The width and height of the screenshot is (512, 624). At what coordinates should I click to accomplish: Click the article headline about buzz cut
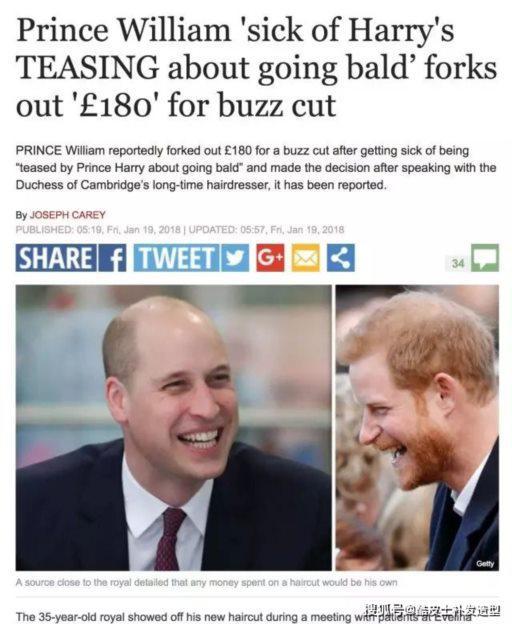(x=256, y=68)
